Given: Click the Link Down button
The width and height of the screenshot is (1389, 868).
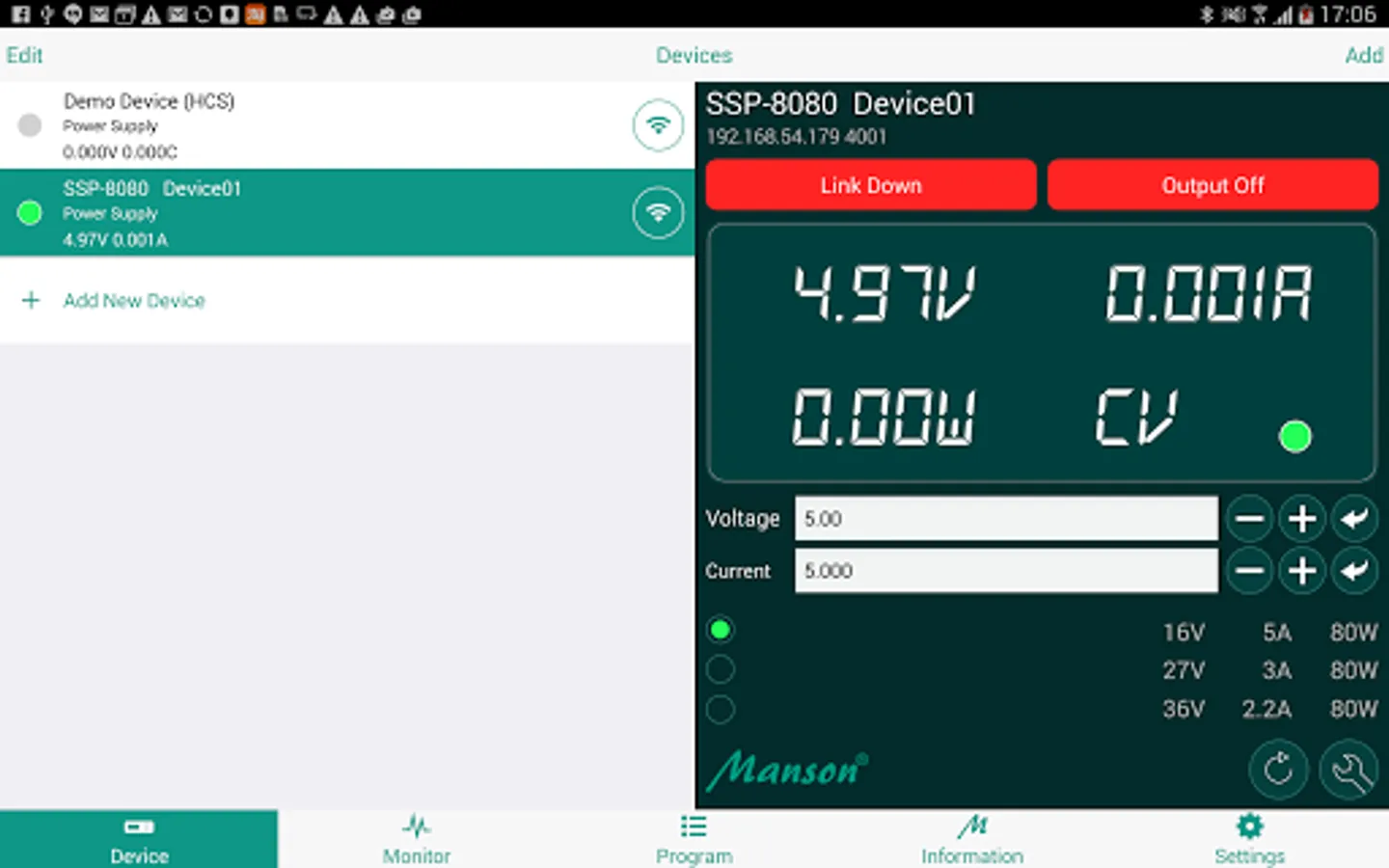Looking at the screenshot, I should coord(871,185).
